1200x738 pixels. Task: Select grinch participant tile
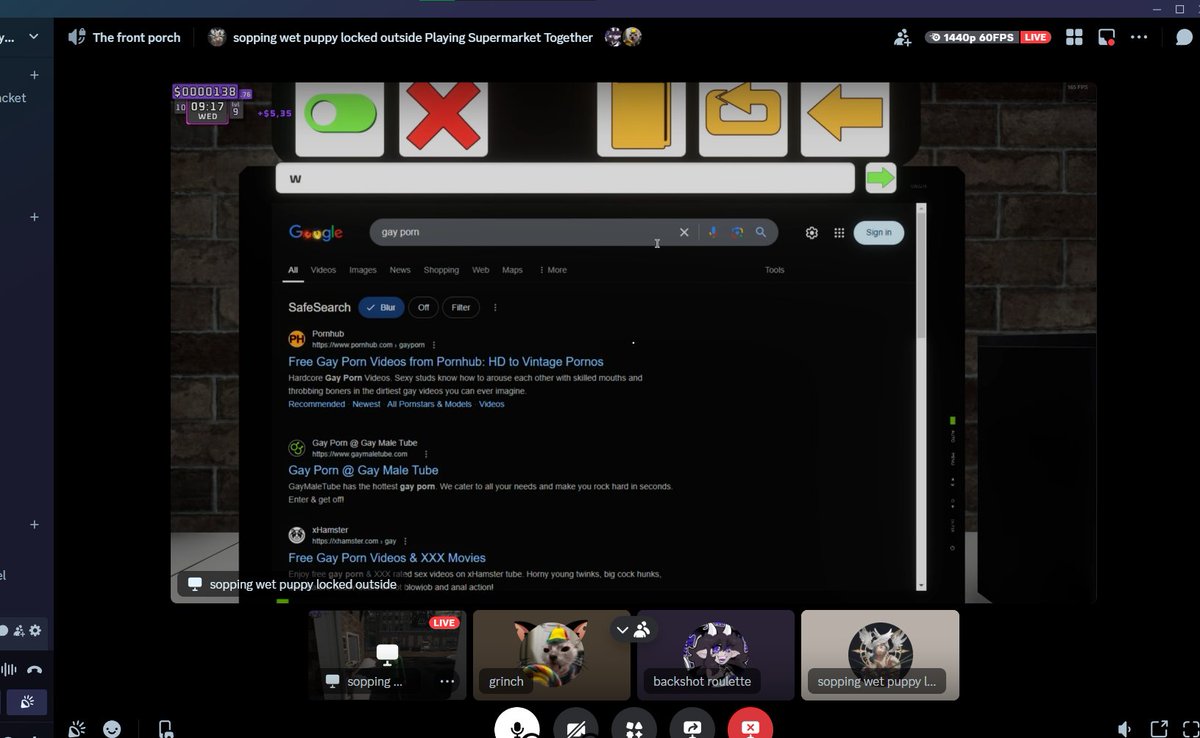point(552,655)
